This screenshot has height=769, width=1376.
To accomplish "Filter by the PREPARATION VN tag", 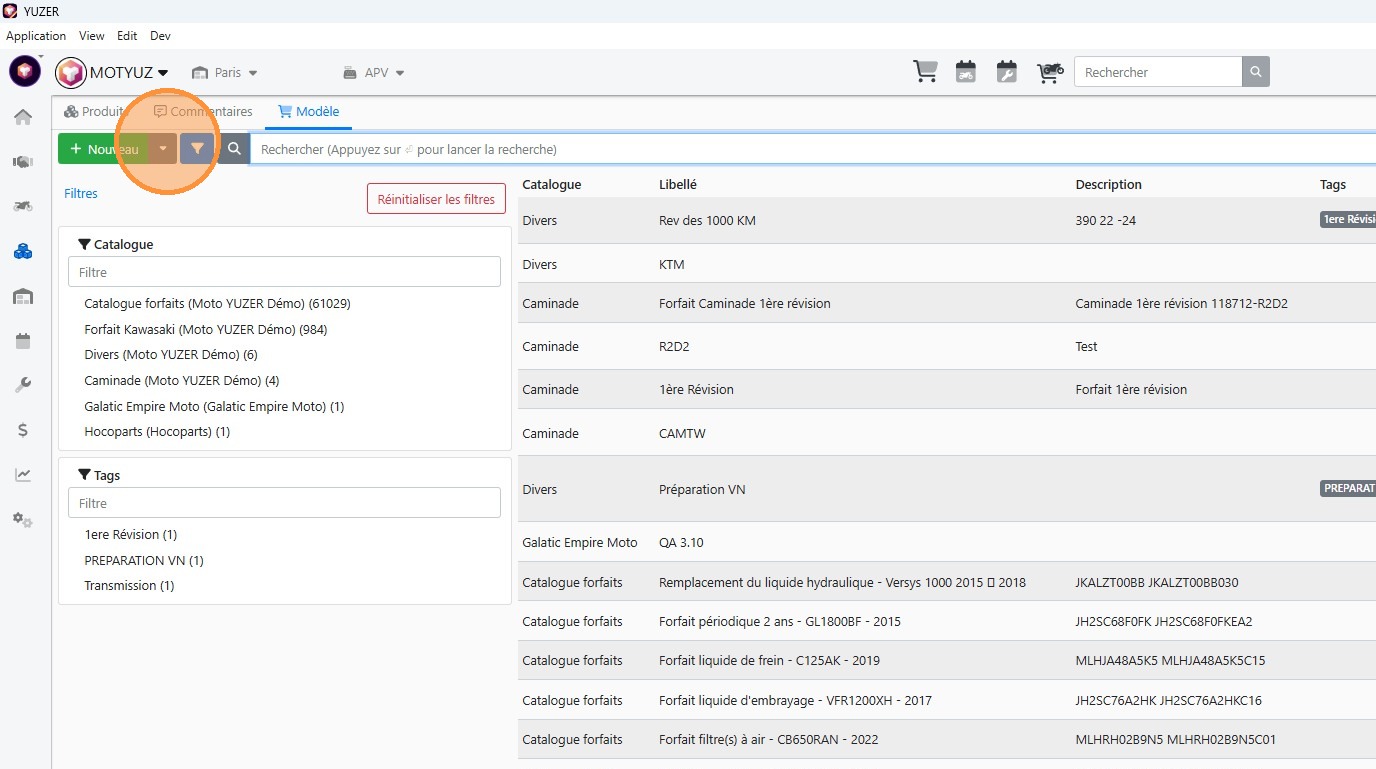I will tap(143, 560).
